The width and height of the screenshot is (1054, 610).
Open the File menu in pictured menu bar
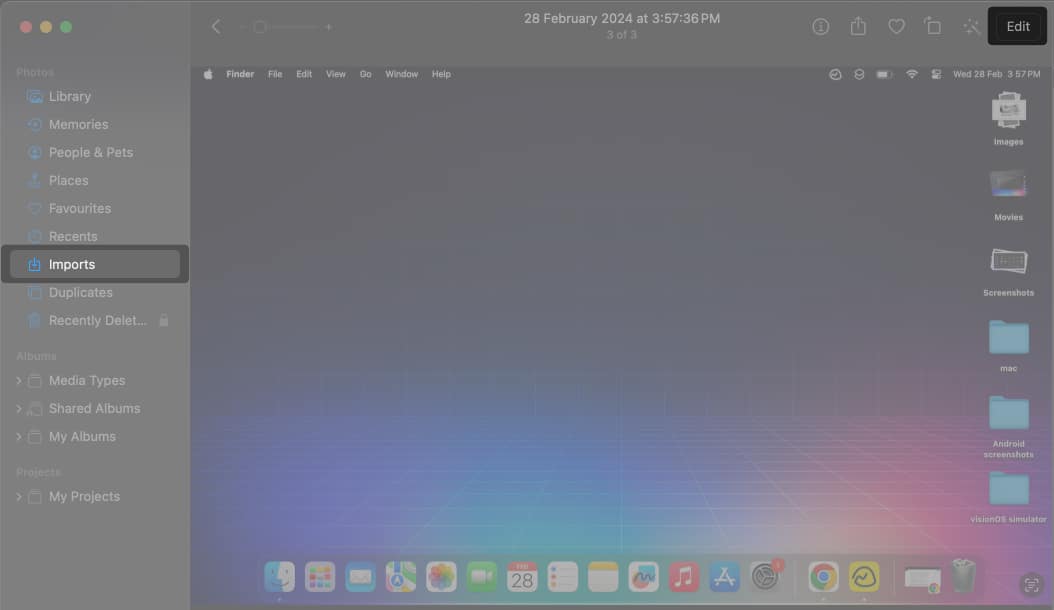click(x=275, y=74)
